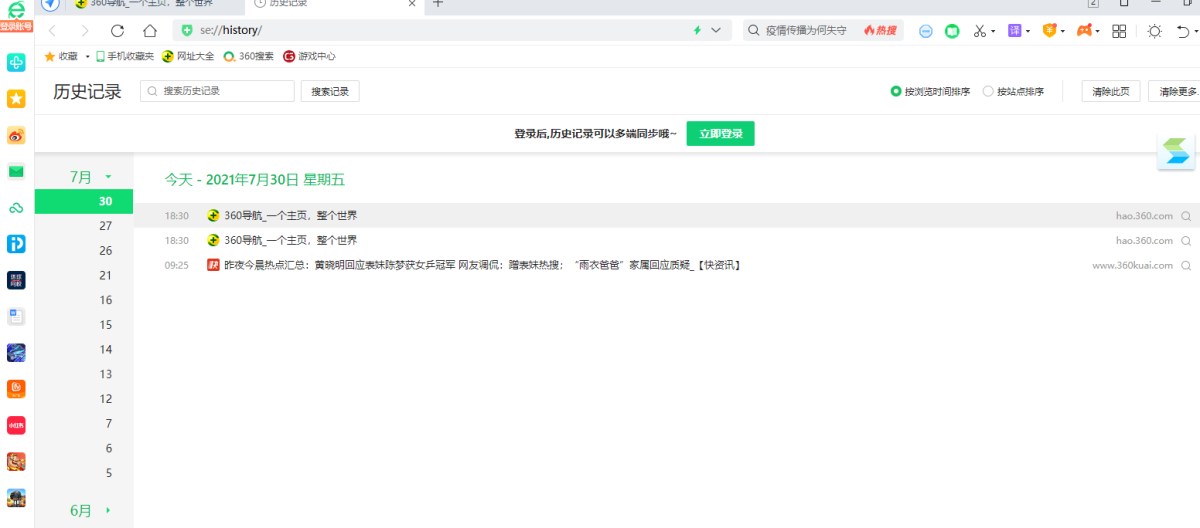Image resolution: width=1200 pixels, height=528 pixels.
Task: Expand the 6月 month section
Action: click(108, 511)
